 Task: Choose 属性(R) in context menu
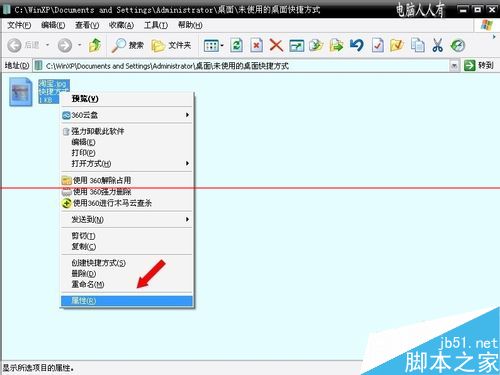[x=127, y=301]
